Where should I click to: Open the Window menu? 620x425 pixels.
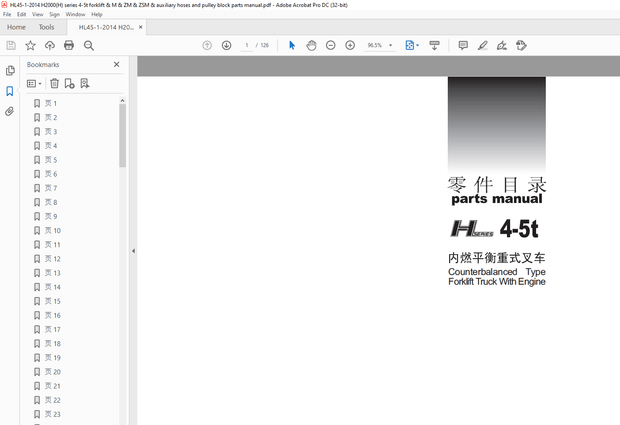(76, 14)
